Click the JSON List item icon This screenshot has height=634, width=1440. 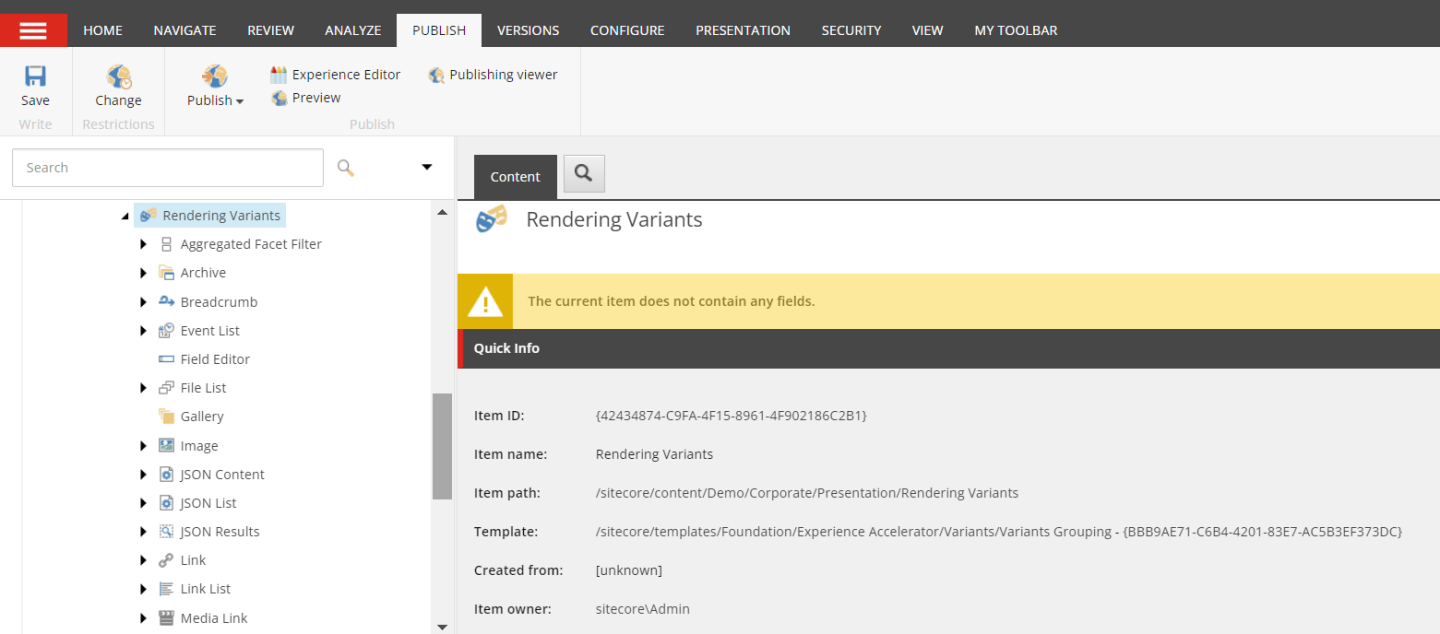click(166, 503)
